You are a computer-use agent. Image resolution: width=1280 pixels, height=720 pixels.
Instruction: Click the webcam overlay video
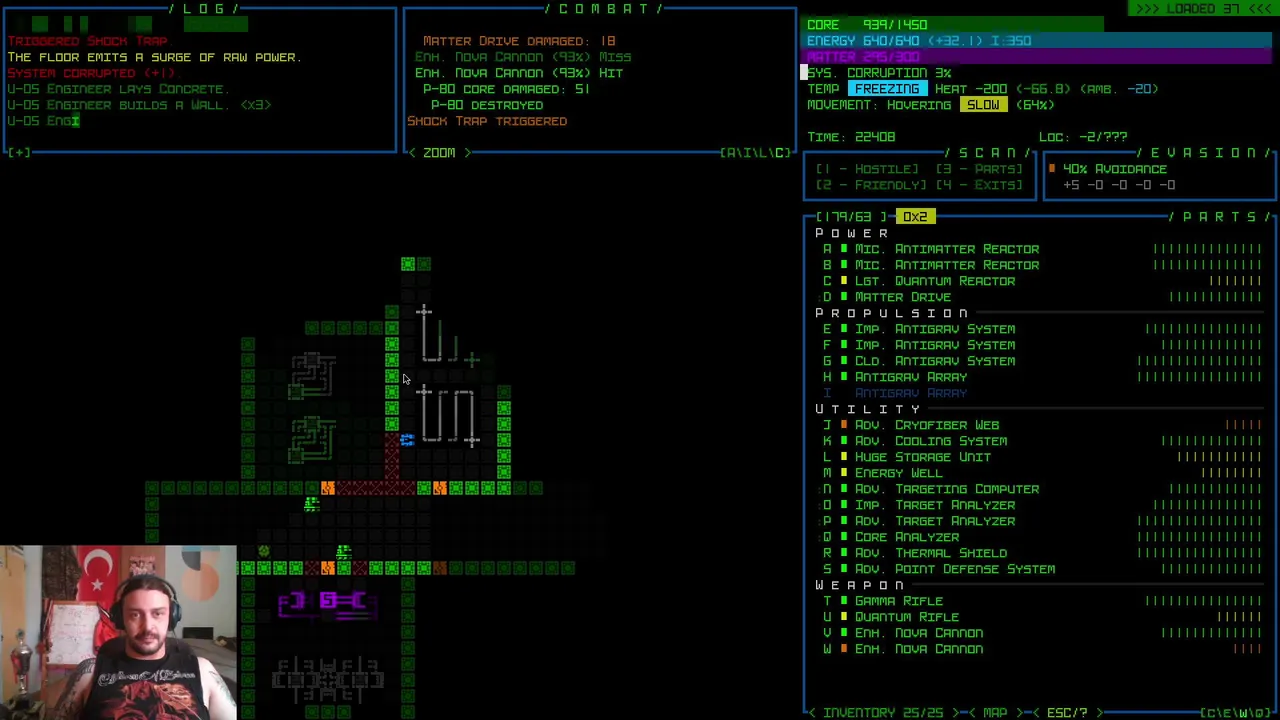click(118, 632)
